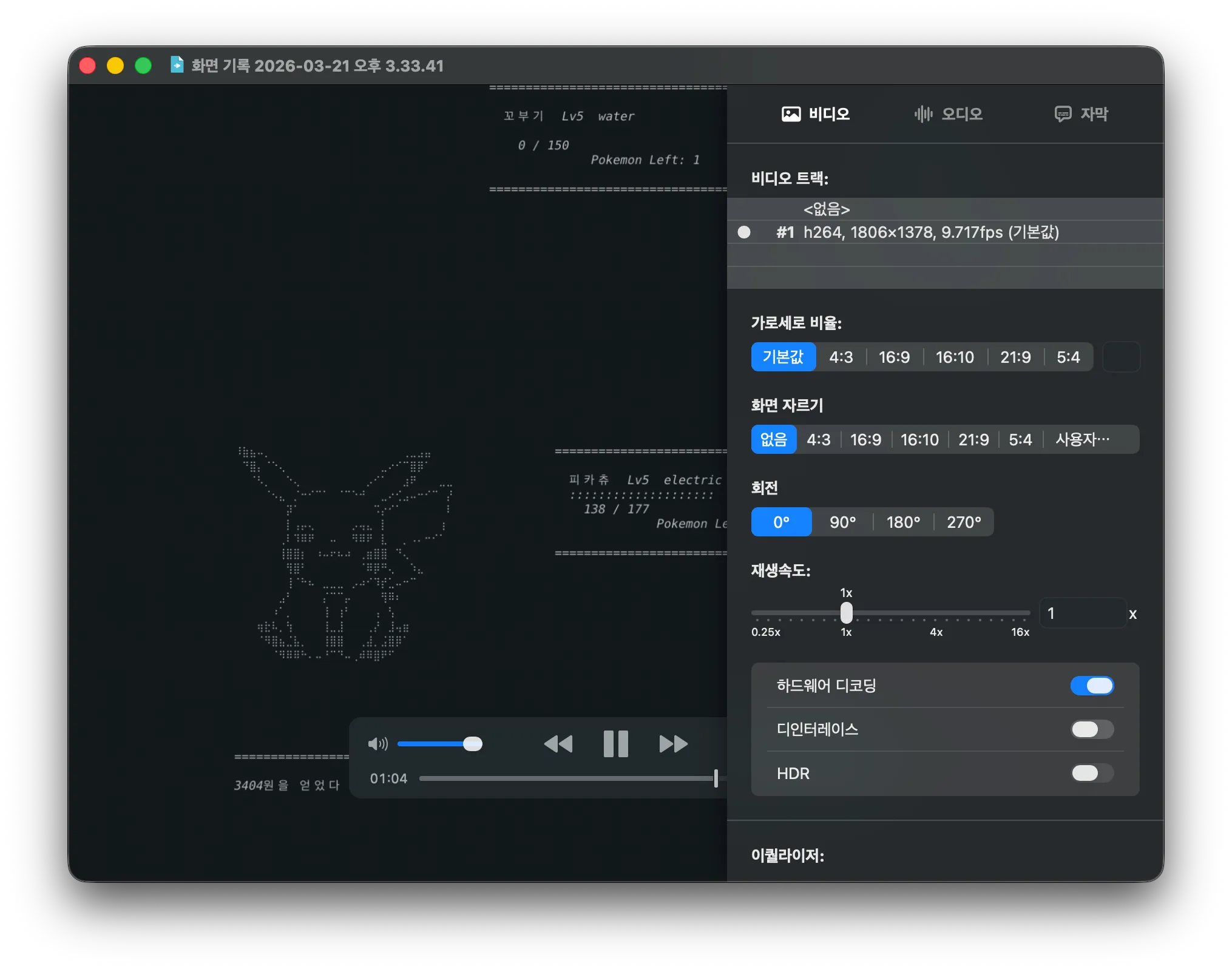Click the playback speed value field
This screenshot has height=972, width=1232.
click(x=1083, y=613)
